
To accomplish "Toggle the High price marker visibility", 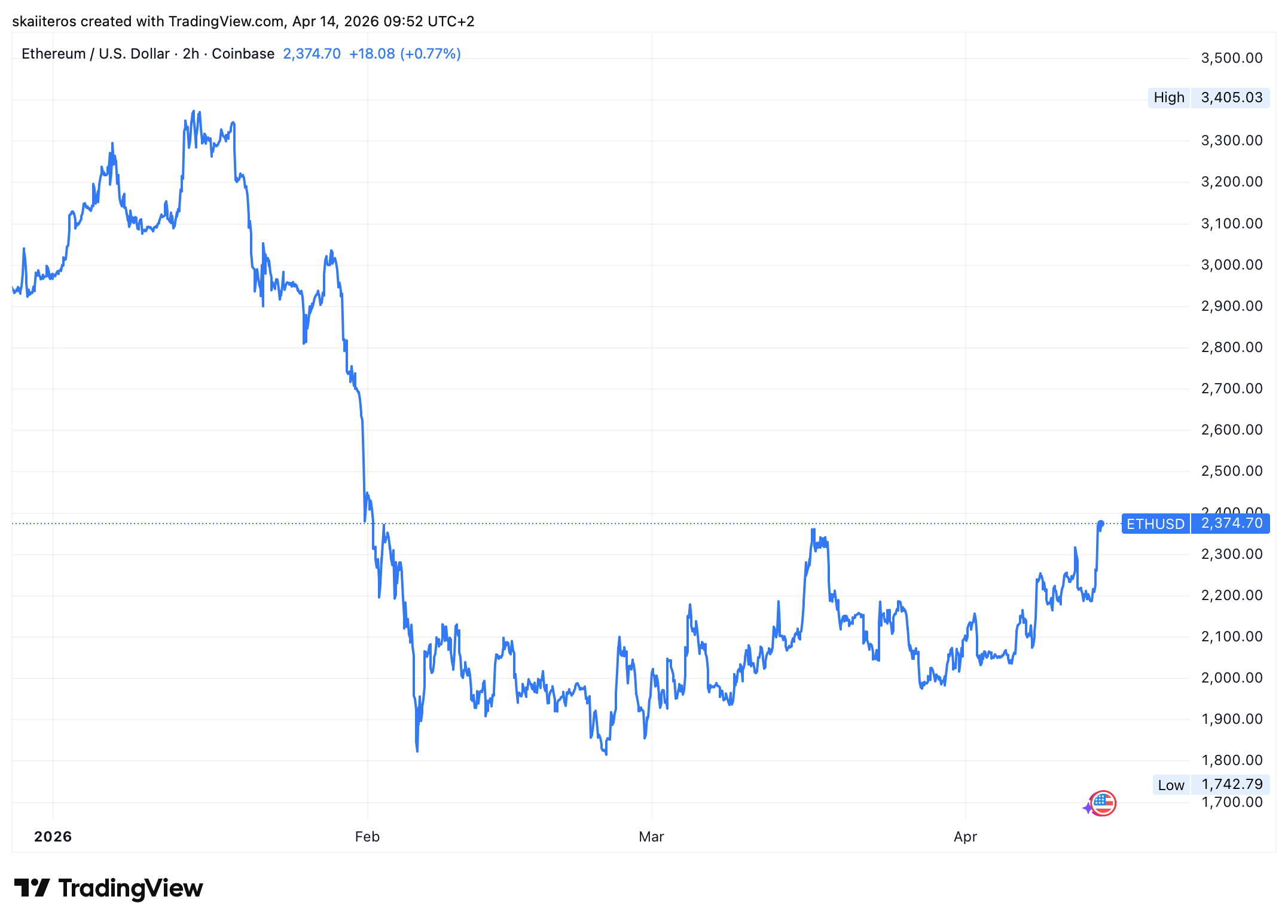I will [x=1169, y=97].
